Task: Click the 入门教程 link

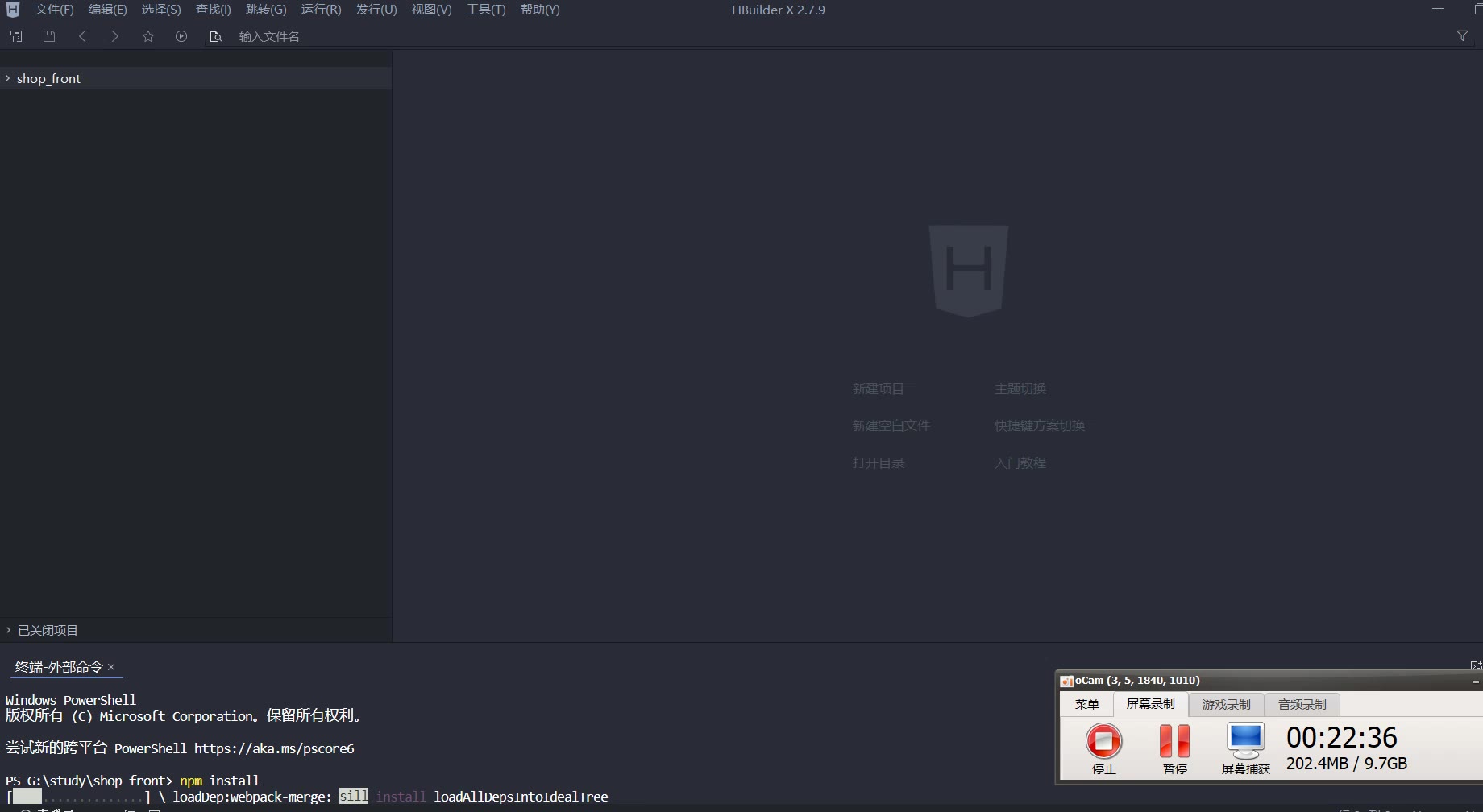Action: [1020, 462]
